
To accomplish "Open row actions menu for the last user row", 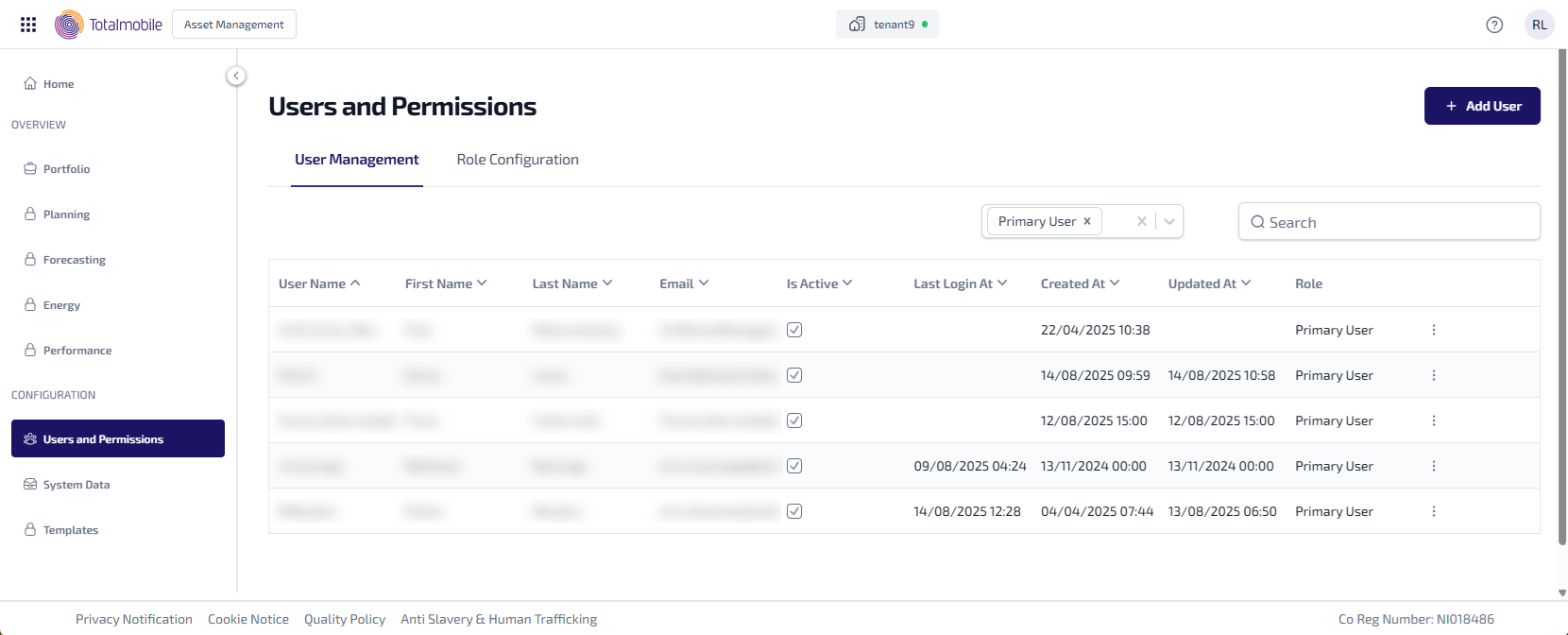I will pyautogui.click(x=1434, y=511).
